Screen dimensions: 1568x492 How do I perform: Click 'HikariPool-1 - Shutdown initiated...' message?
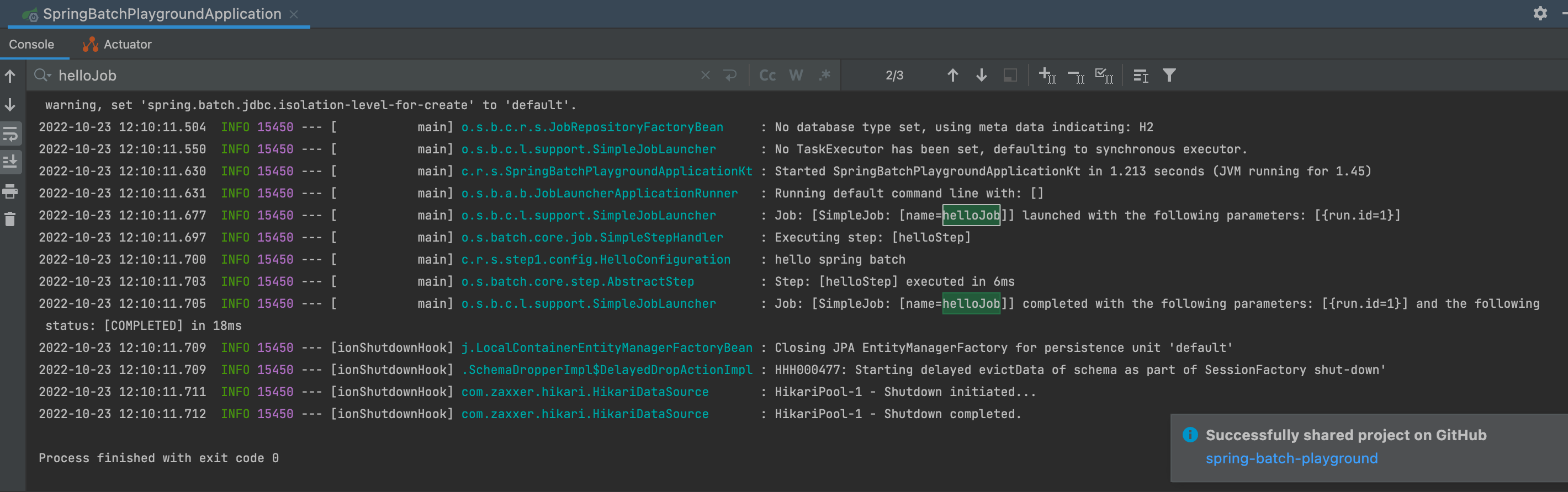[x=905, y=392]
